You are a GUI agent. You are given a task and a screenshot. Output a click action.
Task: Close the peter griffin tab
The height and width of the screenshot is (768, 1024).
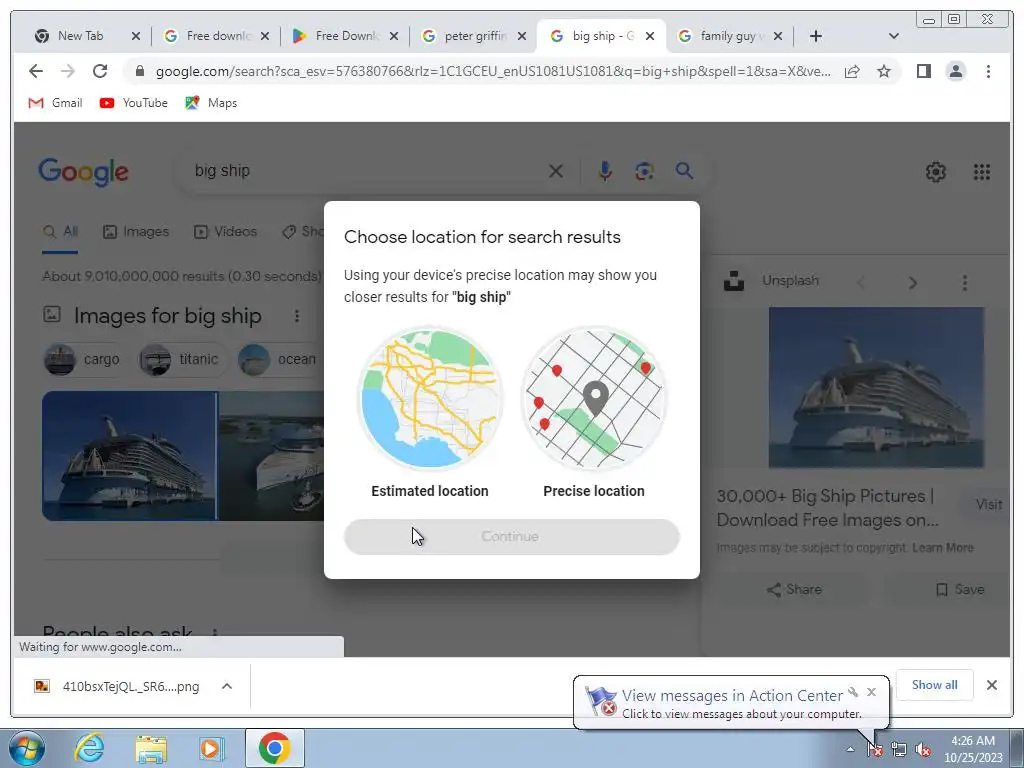522,36
